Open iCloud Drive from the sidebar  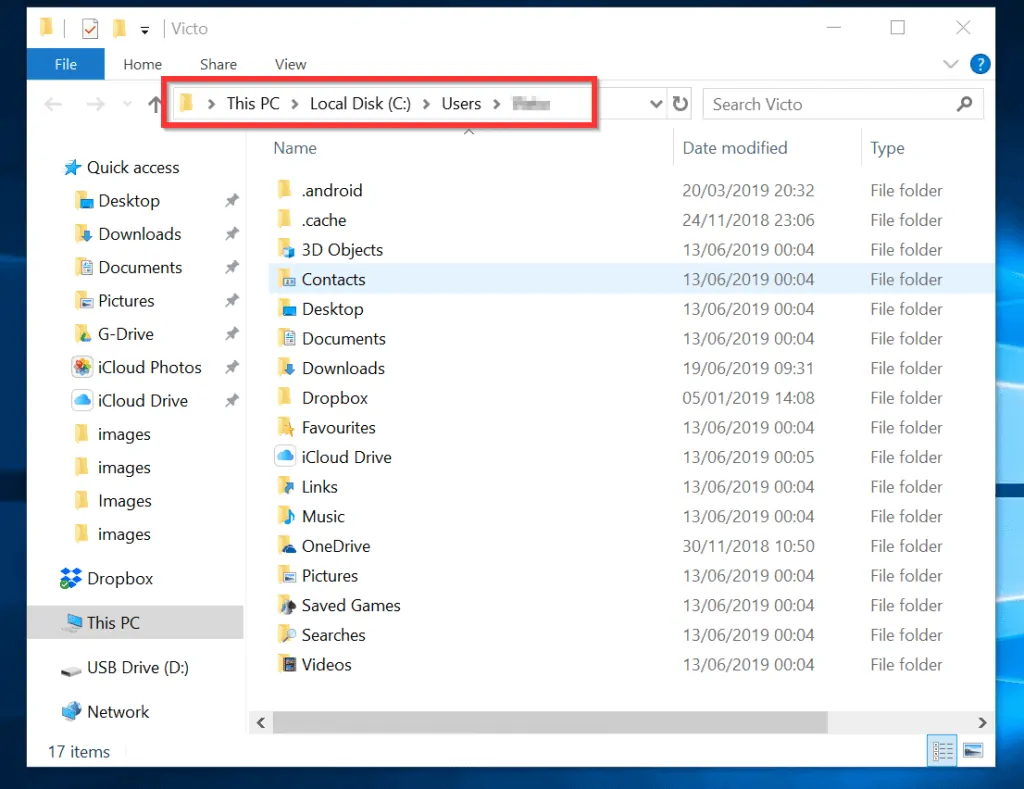coord(139,400)
